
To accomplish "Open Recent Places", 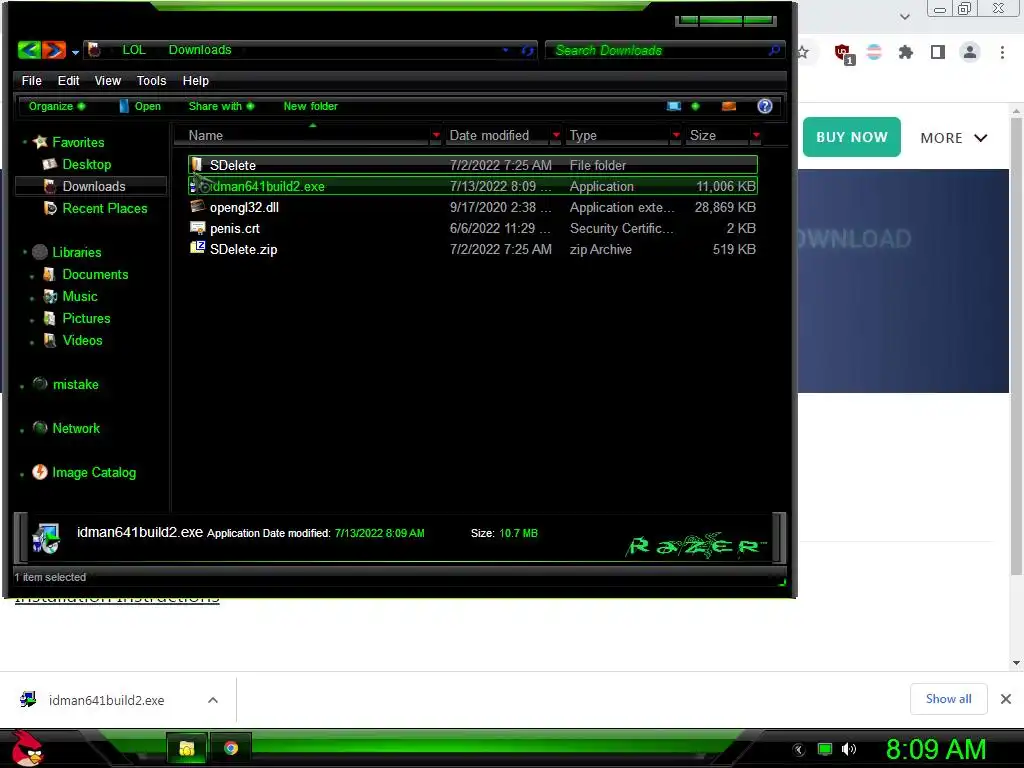I will tap(104, 208).
